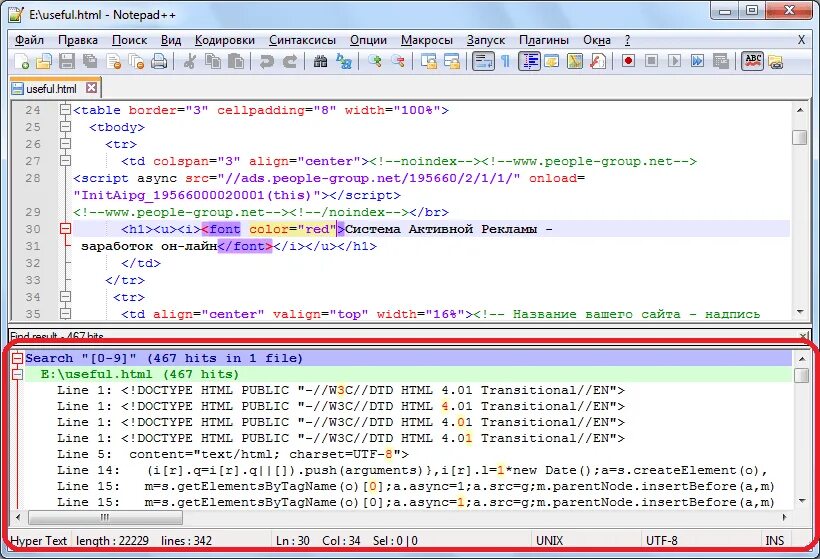Collapse the tbody fold marker at line 25
This screenshot has height=559, width=820.
(65, 127)
